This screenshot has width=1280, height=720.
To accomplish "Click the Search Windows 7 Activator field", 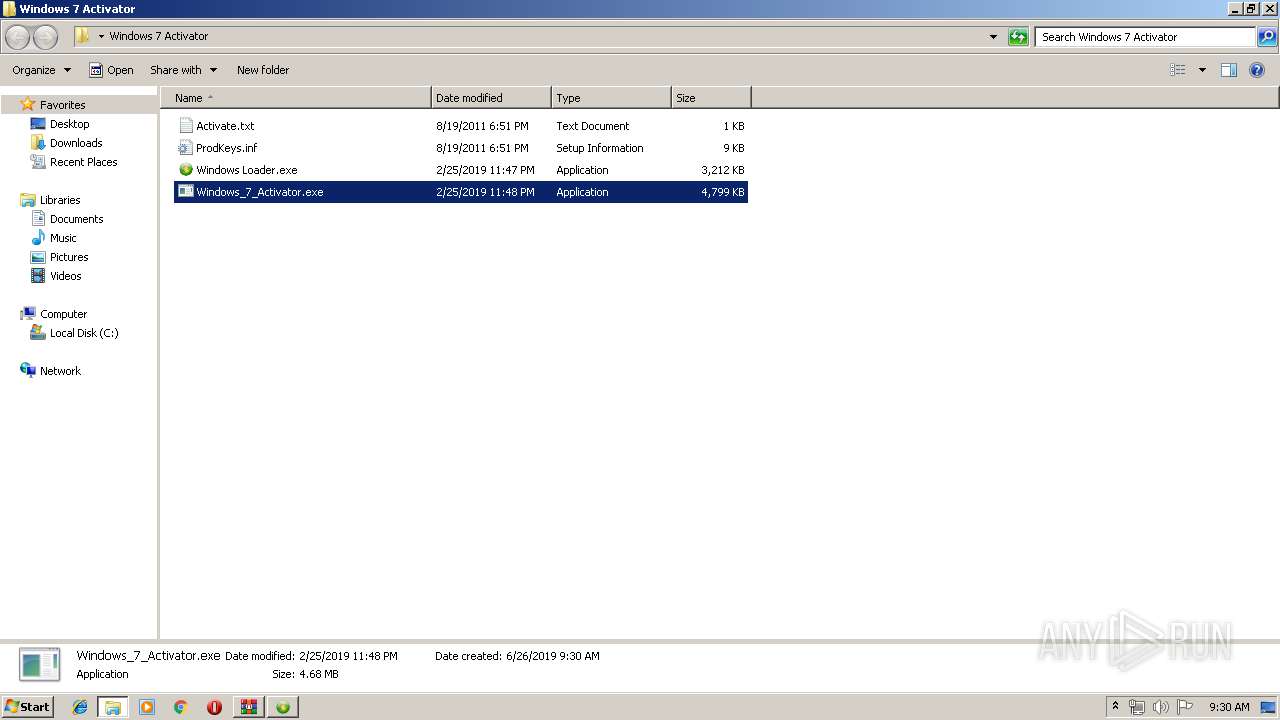I will tap(1145, 37).
